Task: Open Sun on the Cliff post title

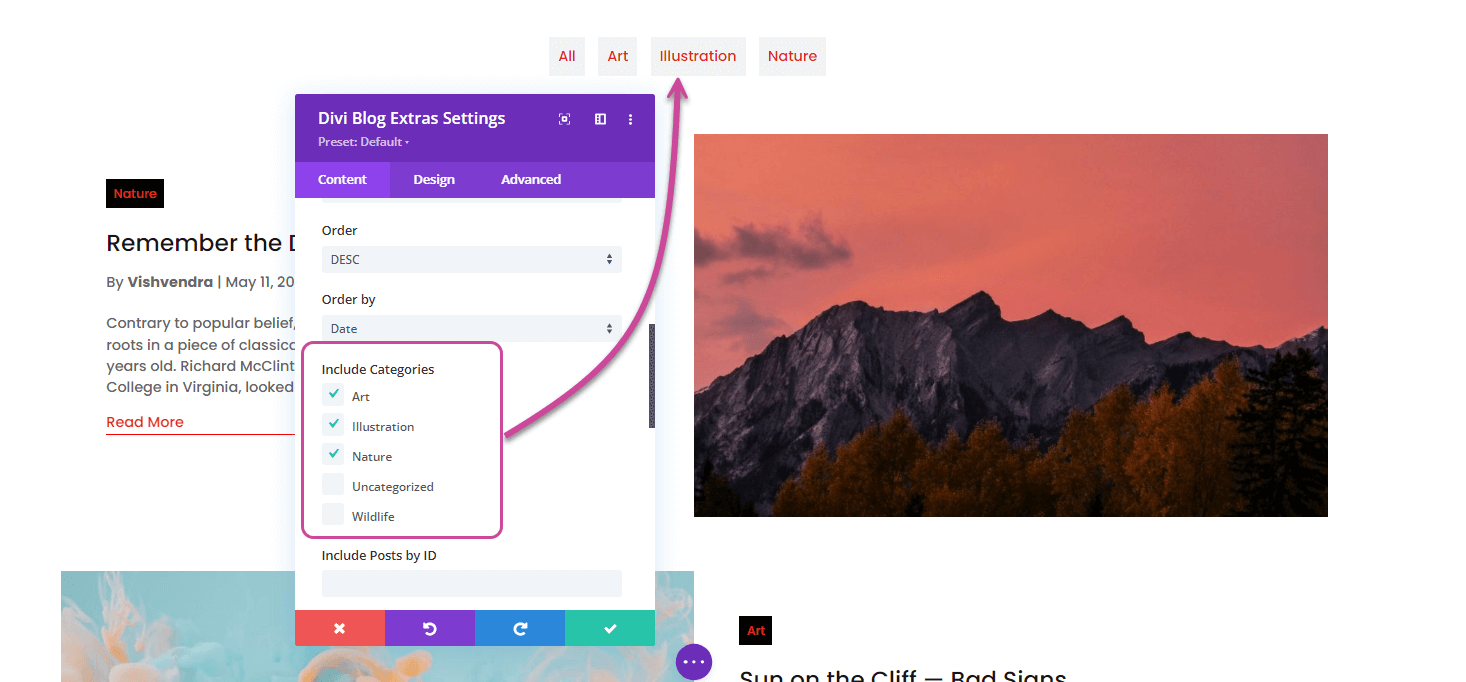Action: pyautogui.click(x=903, y=675)
